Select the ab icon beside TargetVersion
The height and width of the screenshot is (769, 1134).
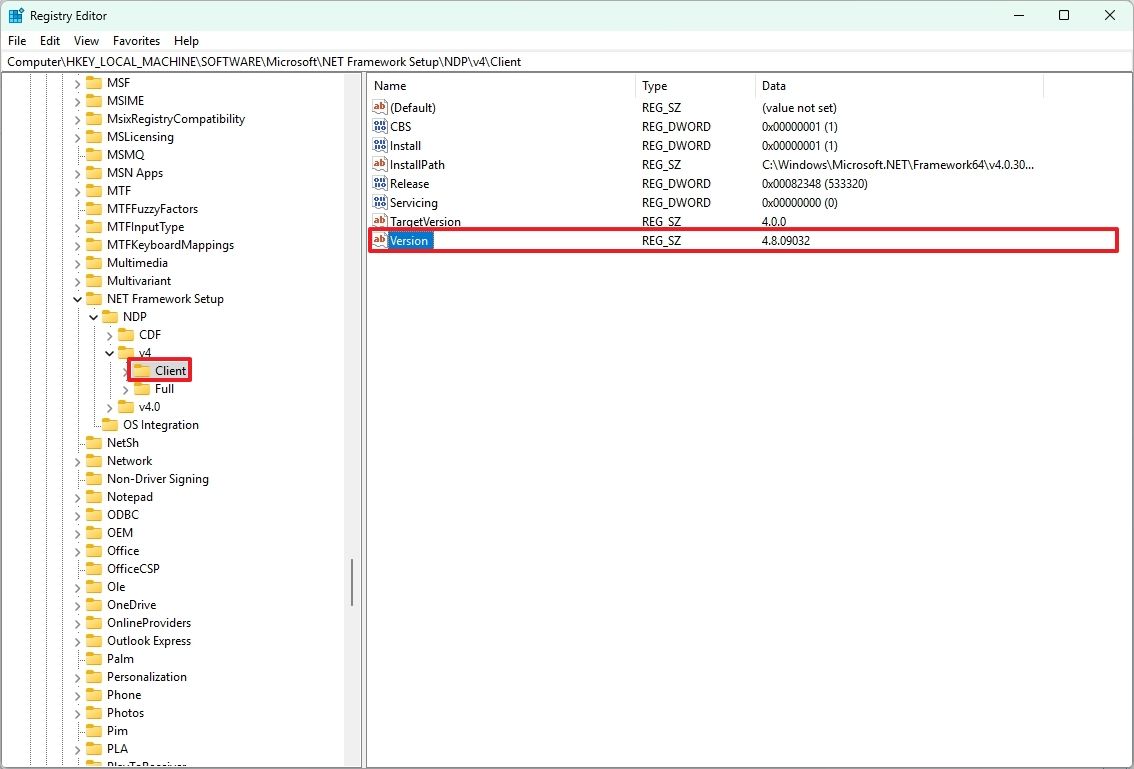pyautogui.click(x=379, y=221)
